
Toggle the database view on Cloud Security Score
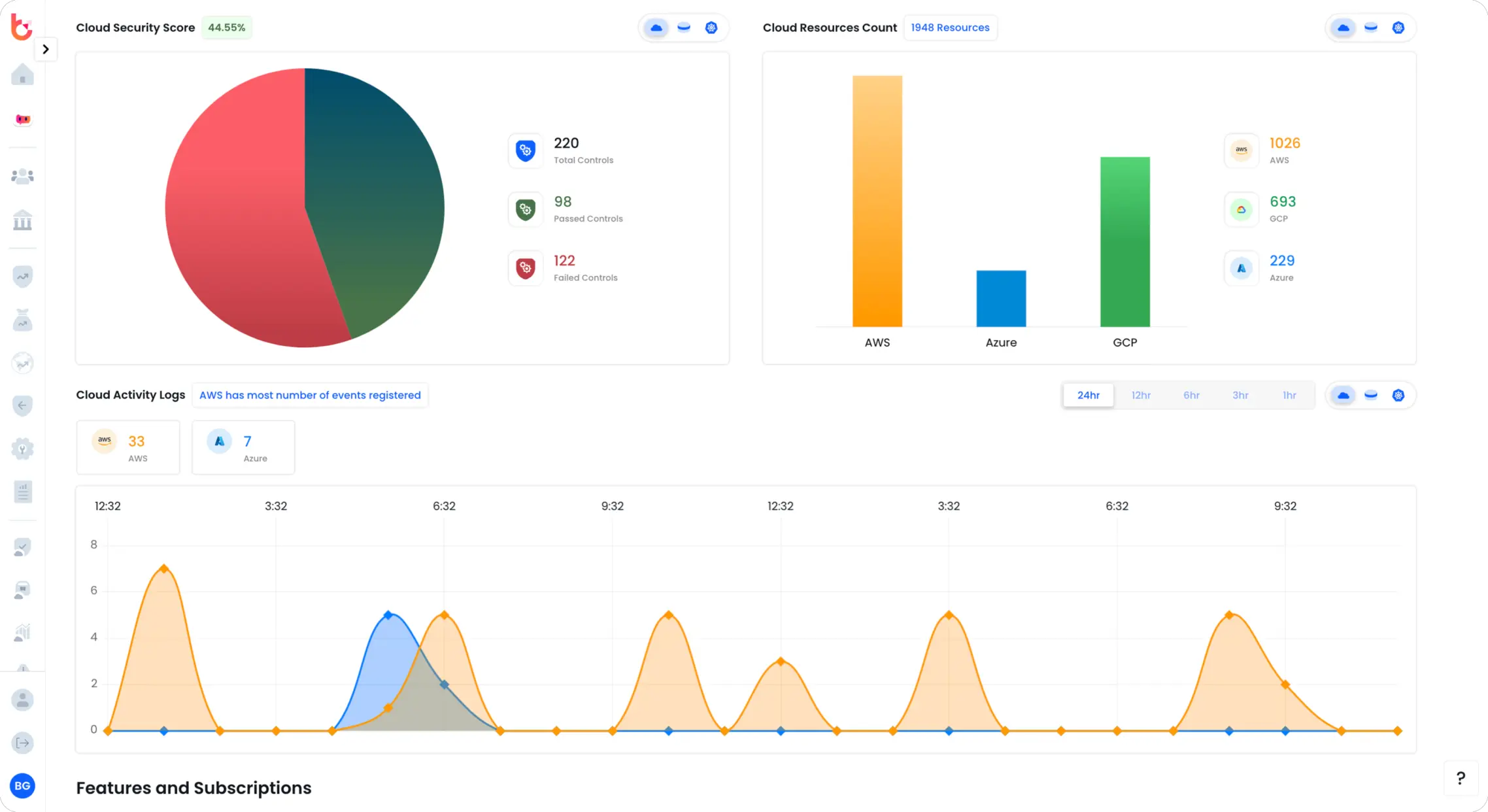[x=684, y=27]
